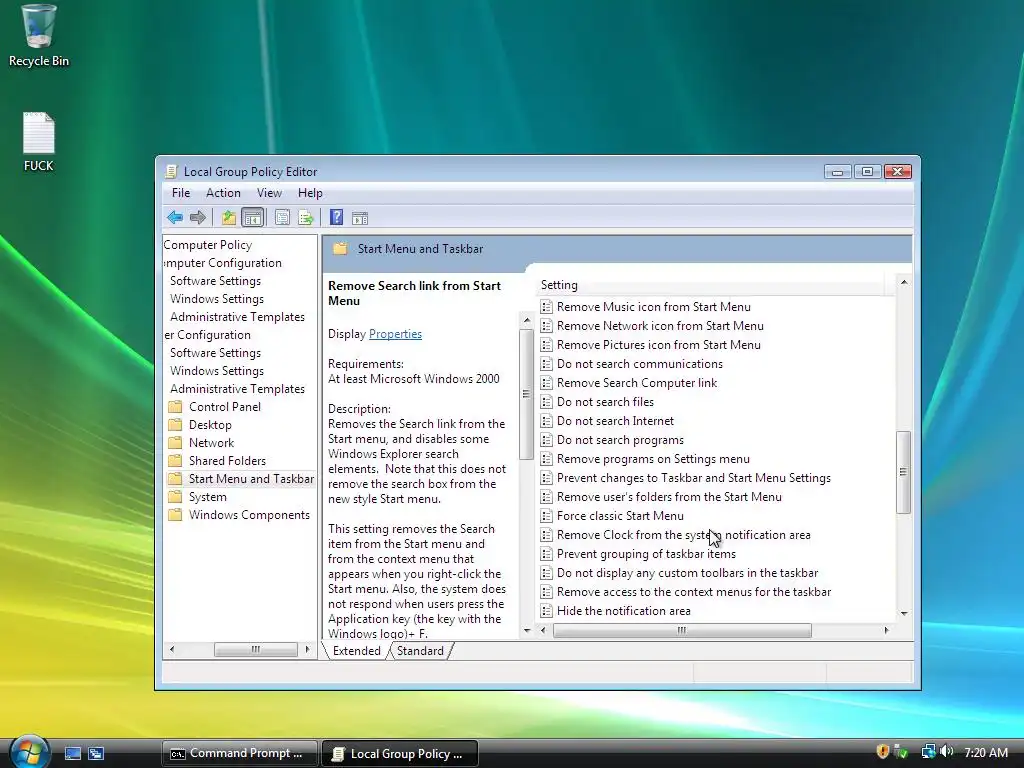
Task: Click the Switch between windows quick launch icon
Action: (96, 754)
